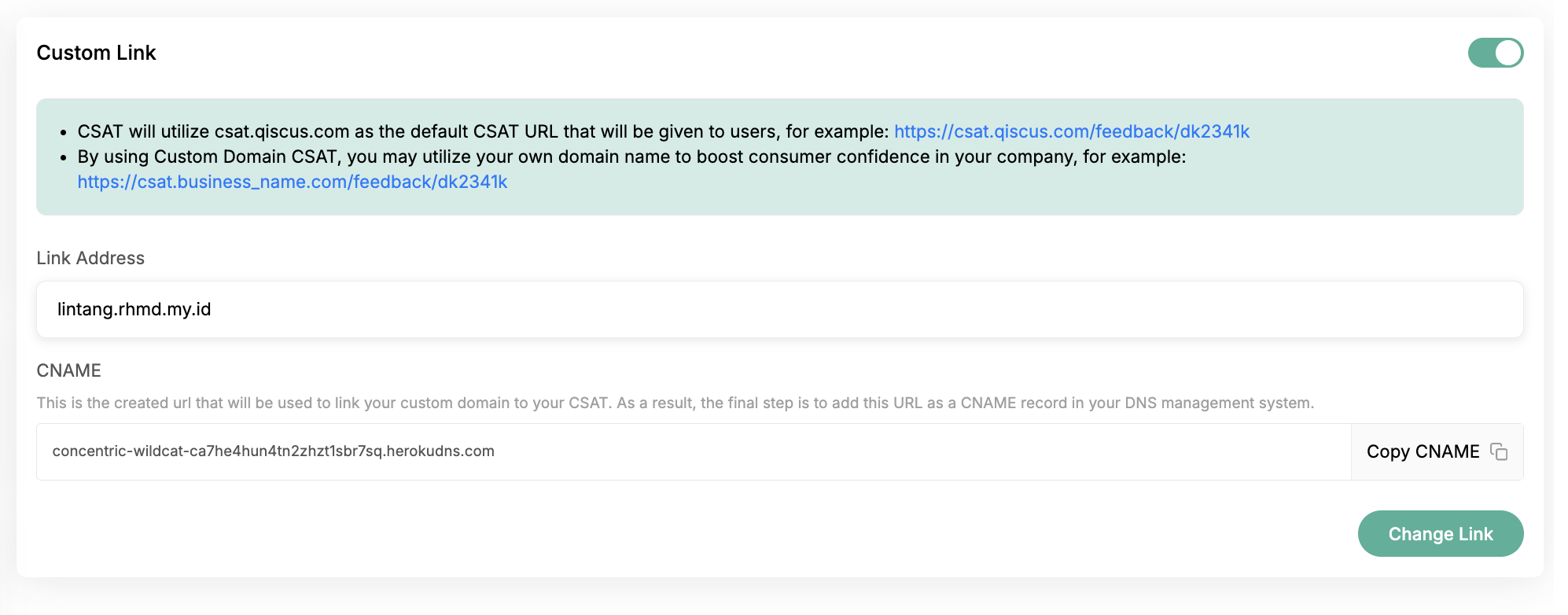Click the bullet dot before 'CSAT will utilize'
The image size is (1568, 615).
click(x=64, y=133)
